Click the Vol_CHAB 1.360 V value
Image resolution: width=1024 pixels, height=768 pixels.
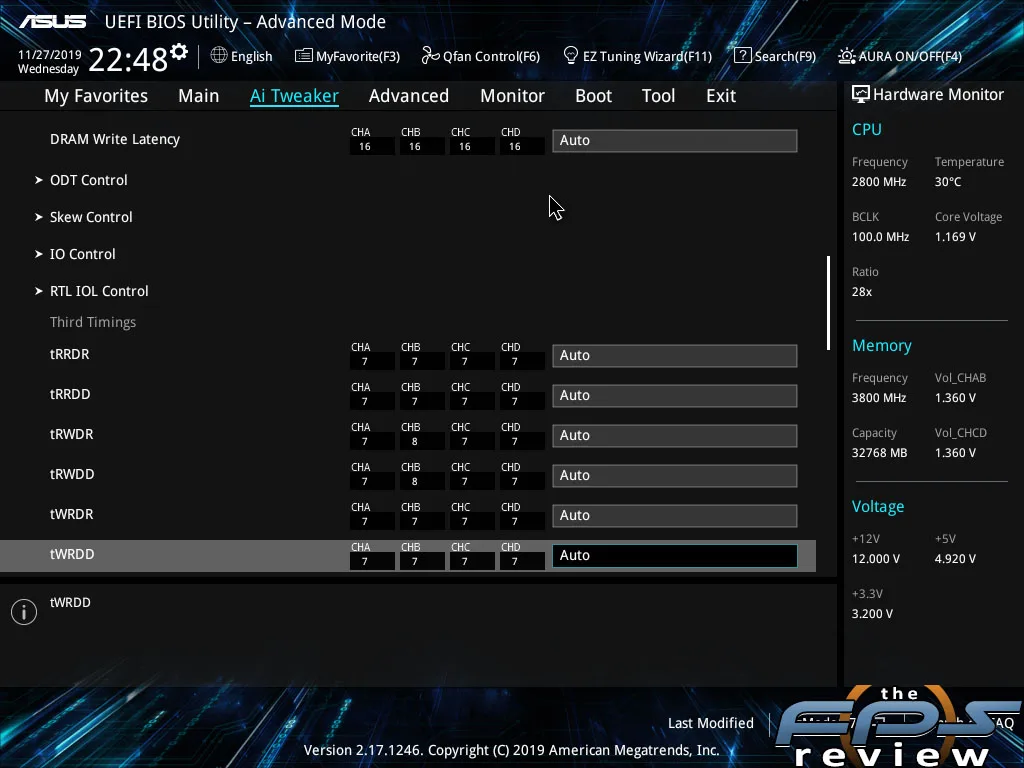[x=955, y=398]
